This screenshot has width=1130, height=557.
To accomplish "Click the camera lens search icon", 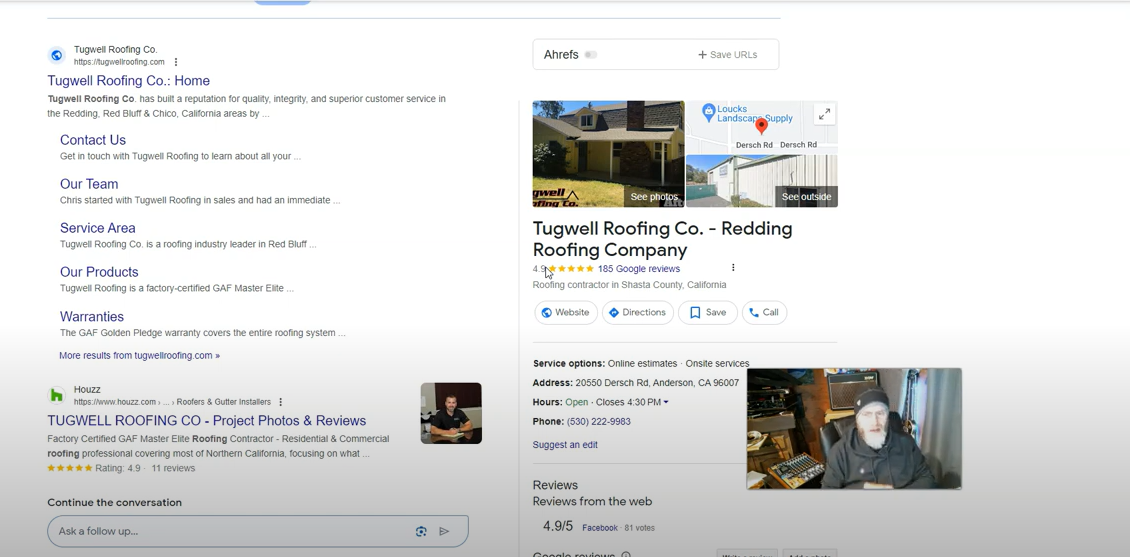I will click(421, 531).
